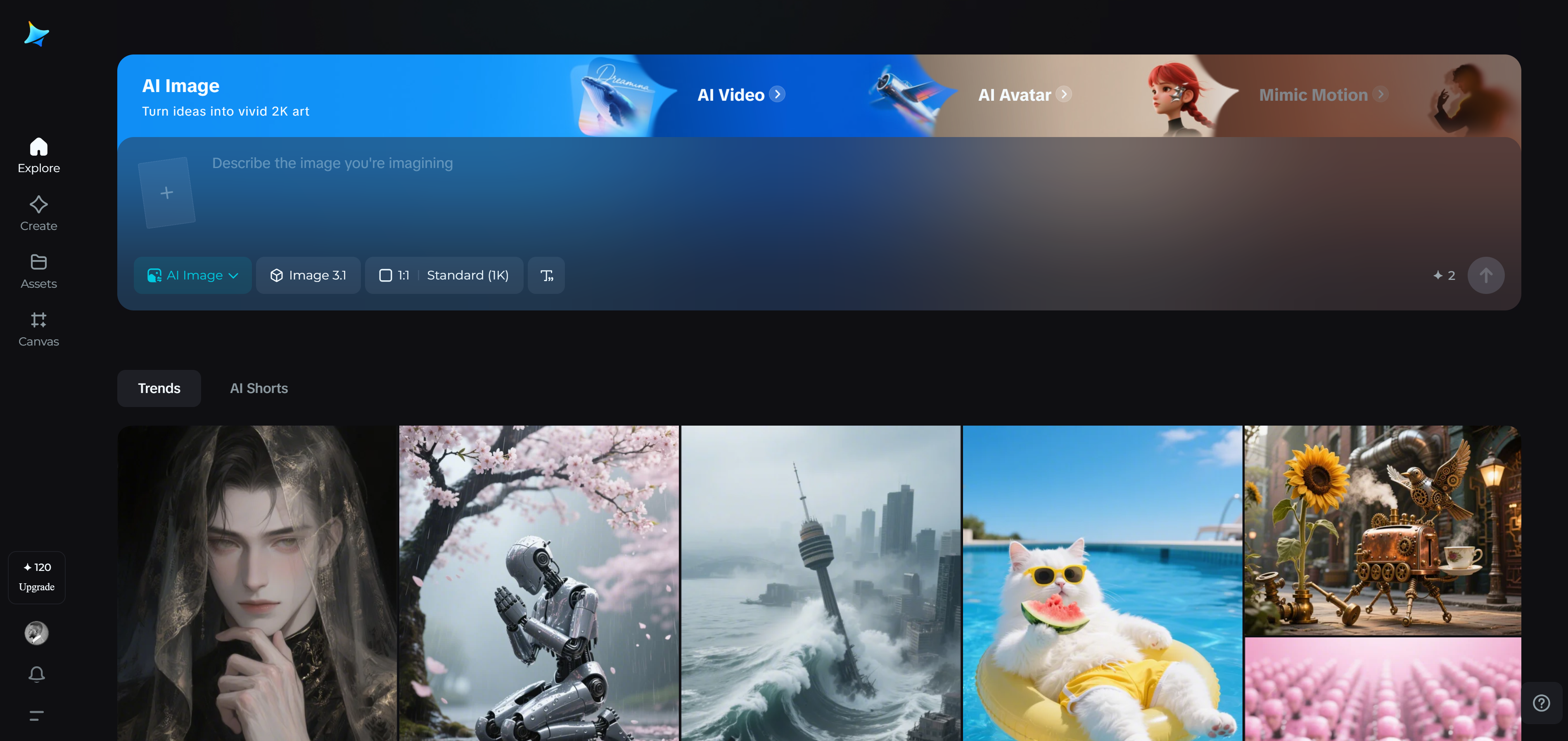Switch to the AI Shorts tab
Screen dimensions: 1568x741
(x=259, y=388)
